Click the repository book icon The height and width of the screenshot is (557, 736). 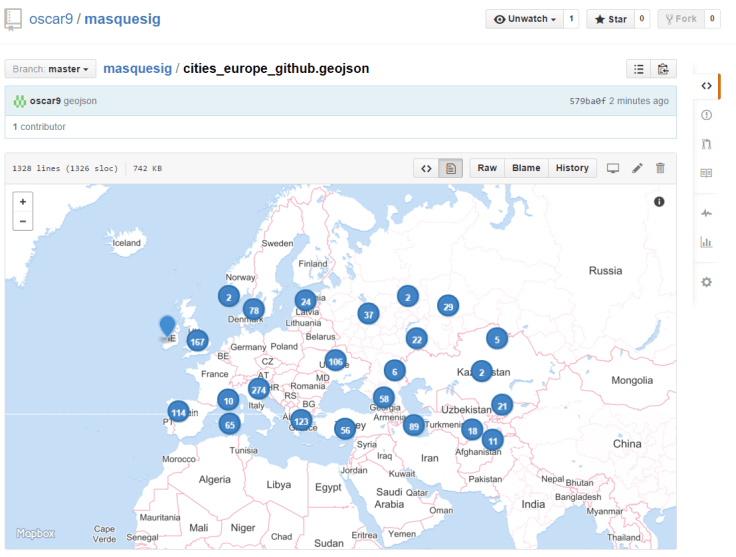click(x=13, y=19)
